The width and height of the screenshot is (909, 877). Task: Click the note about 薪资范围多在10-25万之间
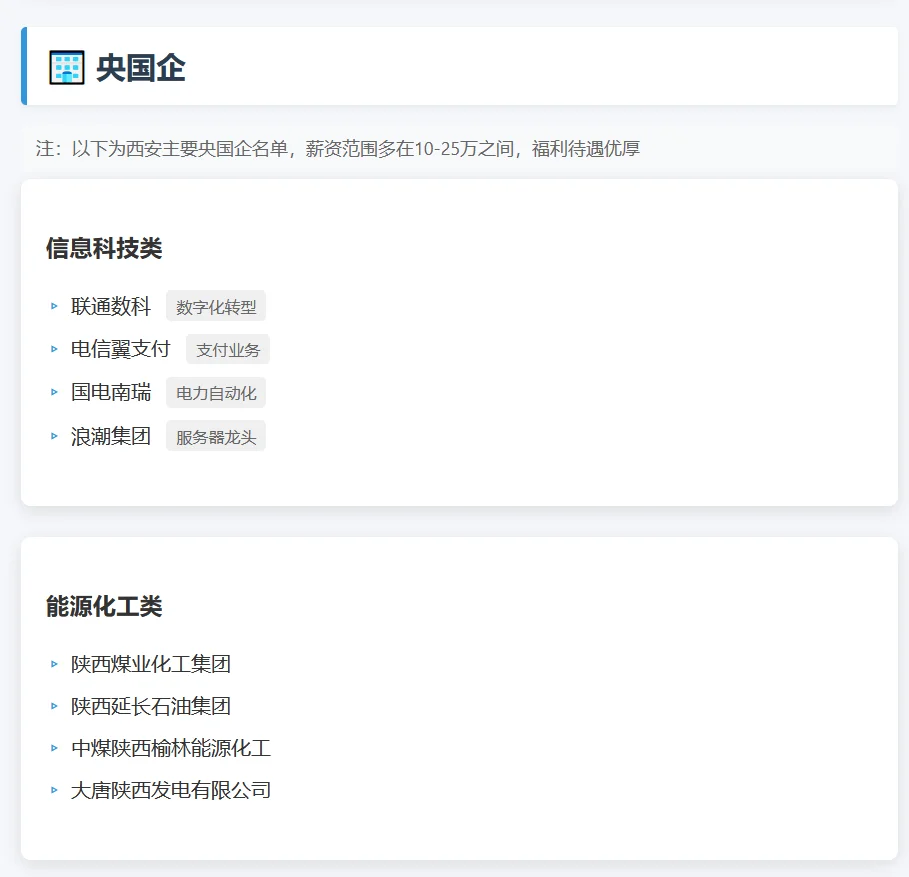(338, 149)
